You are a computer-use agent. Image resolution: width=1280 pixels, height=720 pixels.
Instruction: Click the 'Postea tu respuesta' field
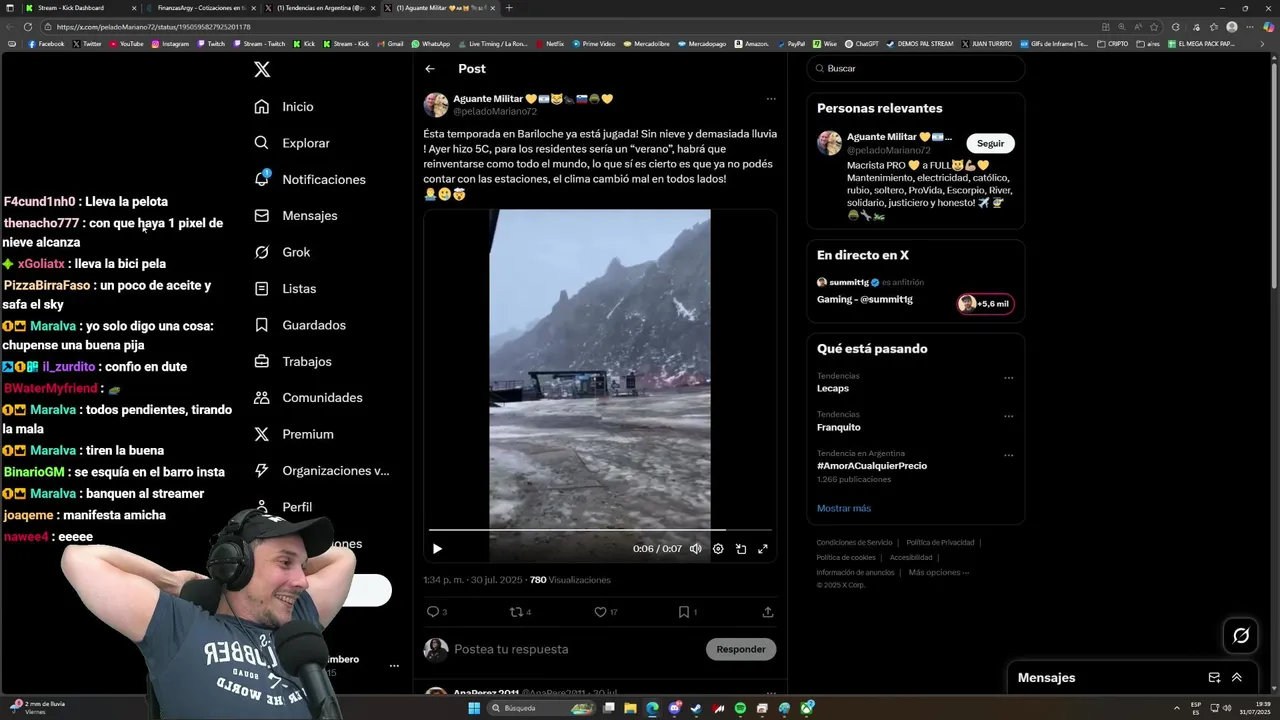coord(575,649)
